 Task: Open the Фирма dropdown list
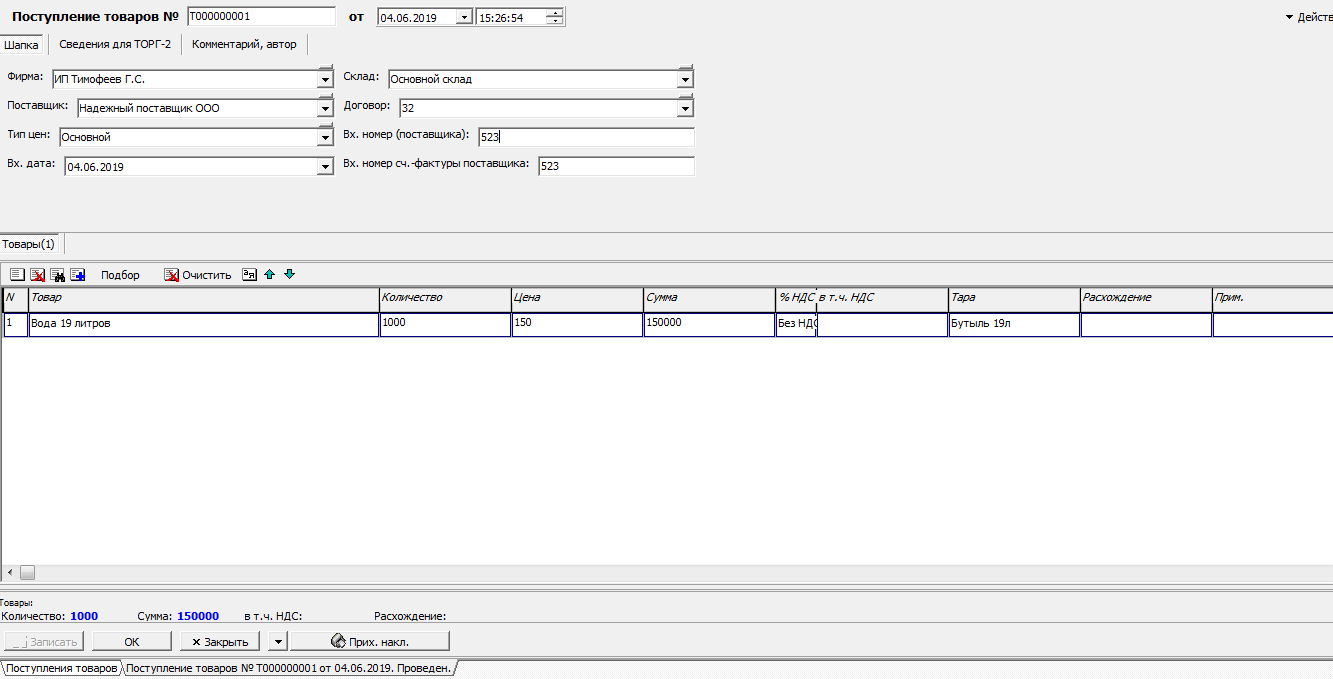click(325, 79)
